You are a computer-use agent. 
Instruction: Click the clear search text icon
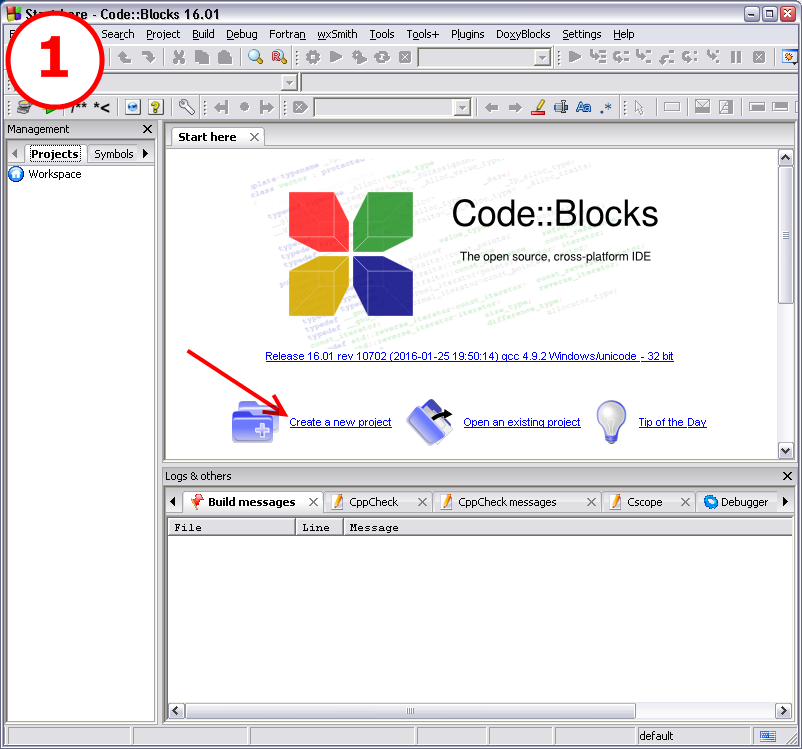301,107
